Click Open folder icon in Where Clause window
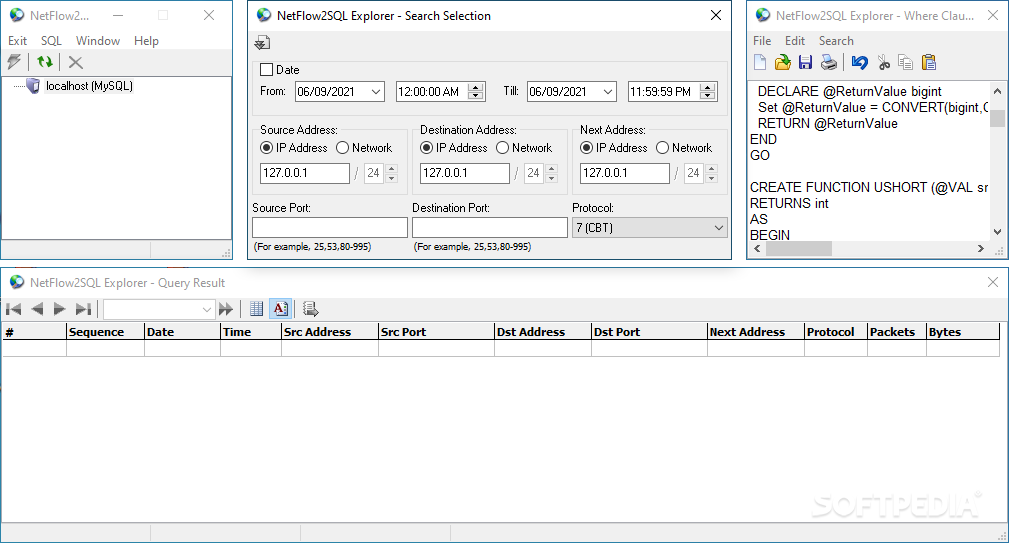 click(x=782, y=62)
